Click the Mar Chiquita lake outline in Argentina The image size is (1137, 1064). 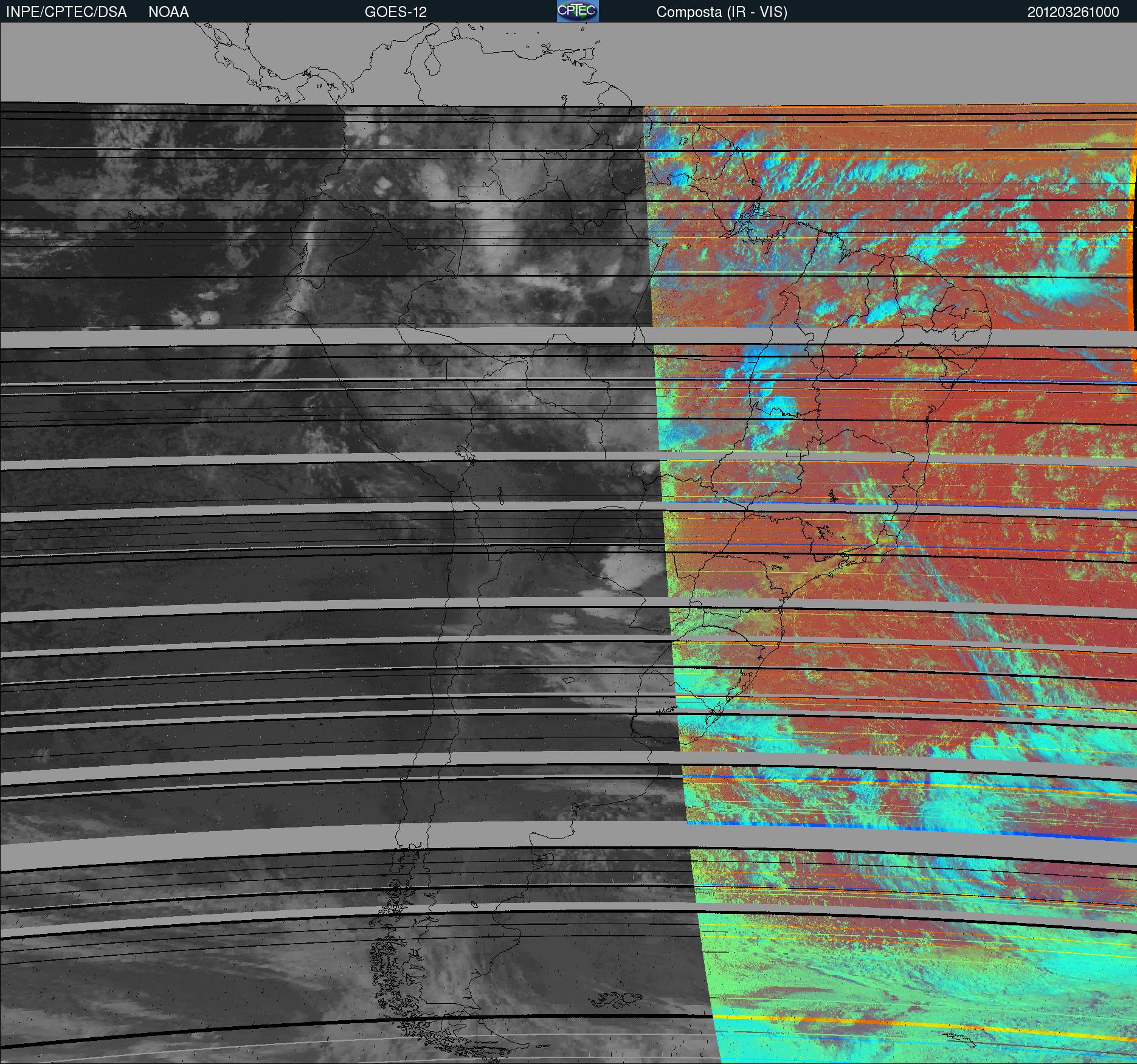pos(568,679)
